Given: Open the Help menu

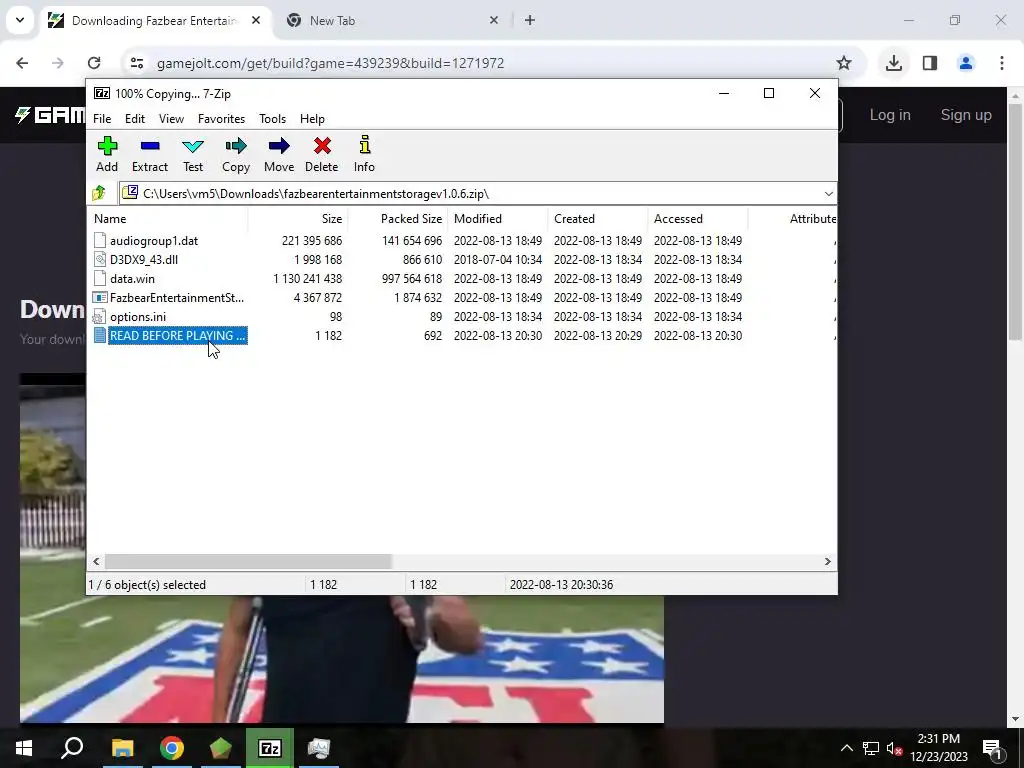Looking at the screenshot, I should (x=312, y=119).
